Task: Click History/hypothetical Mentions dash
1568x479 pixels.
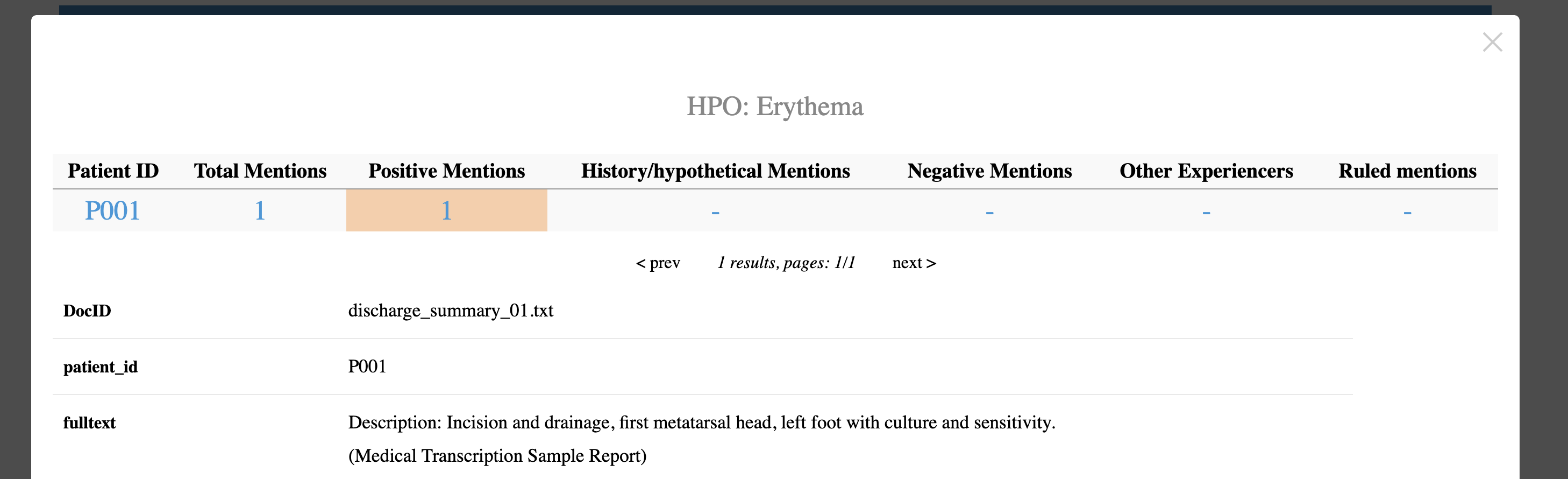Action: pyautogui.click(x=715, y=212)
